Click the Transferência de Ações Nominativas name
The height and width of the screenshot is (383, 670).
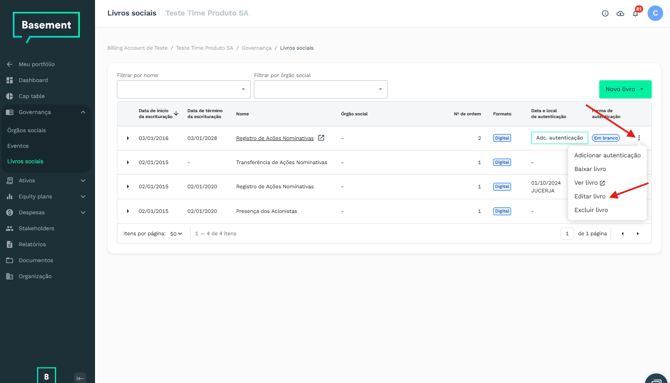point(282,162)
